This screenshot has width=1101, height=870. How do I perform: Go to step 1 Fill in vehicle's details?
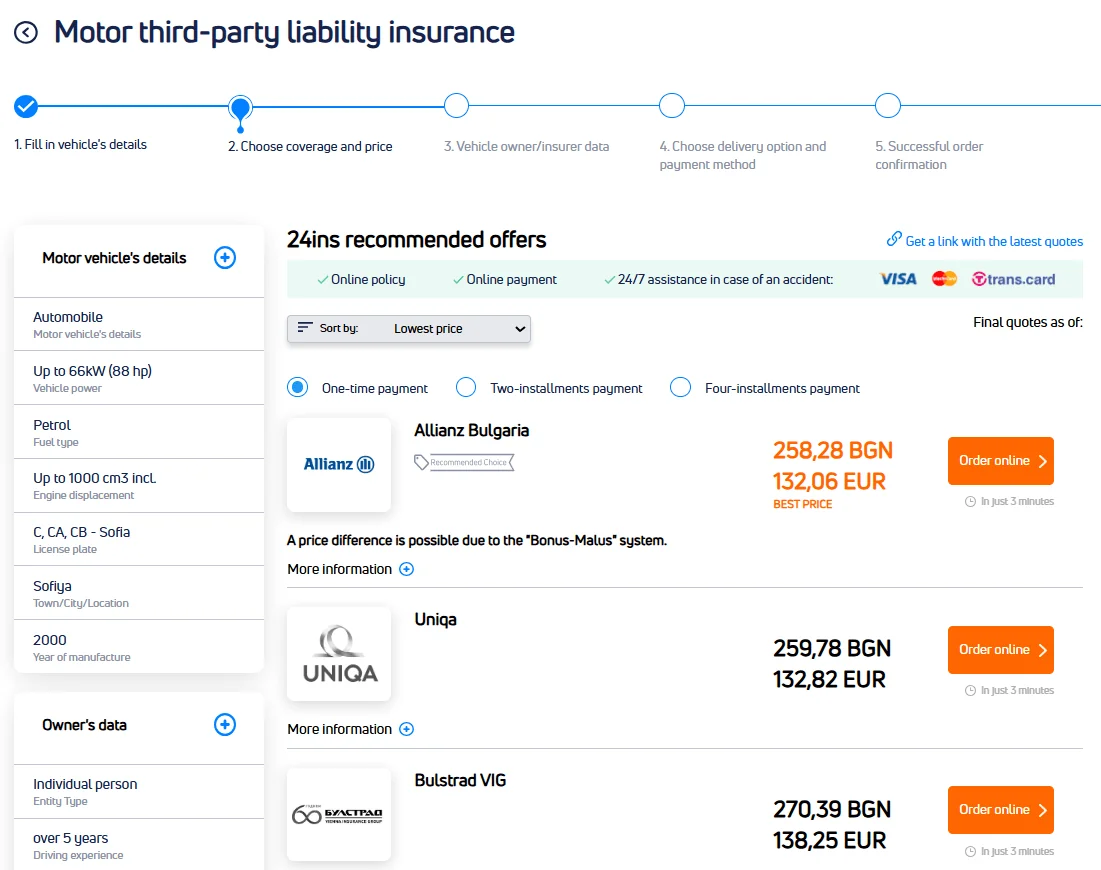pos(26,106)
